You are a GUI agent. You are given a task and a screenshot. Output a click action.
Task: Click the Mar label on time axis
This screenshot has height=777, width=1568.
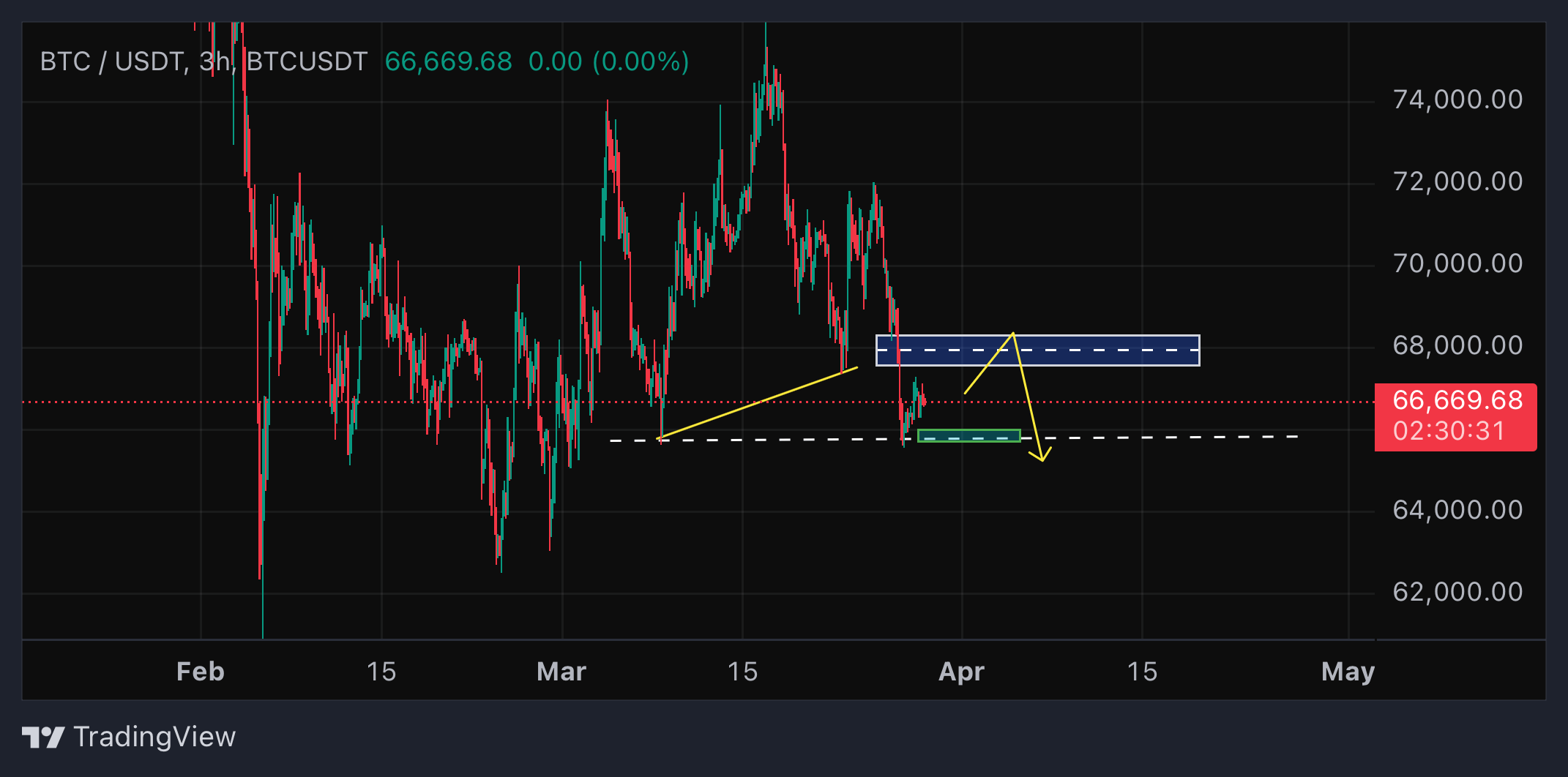coord(561,672)
